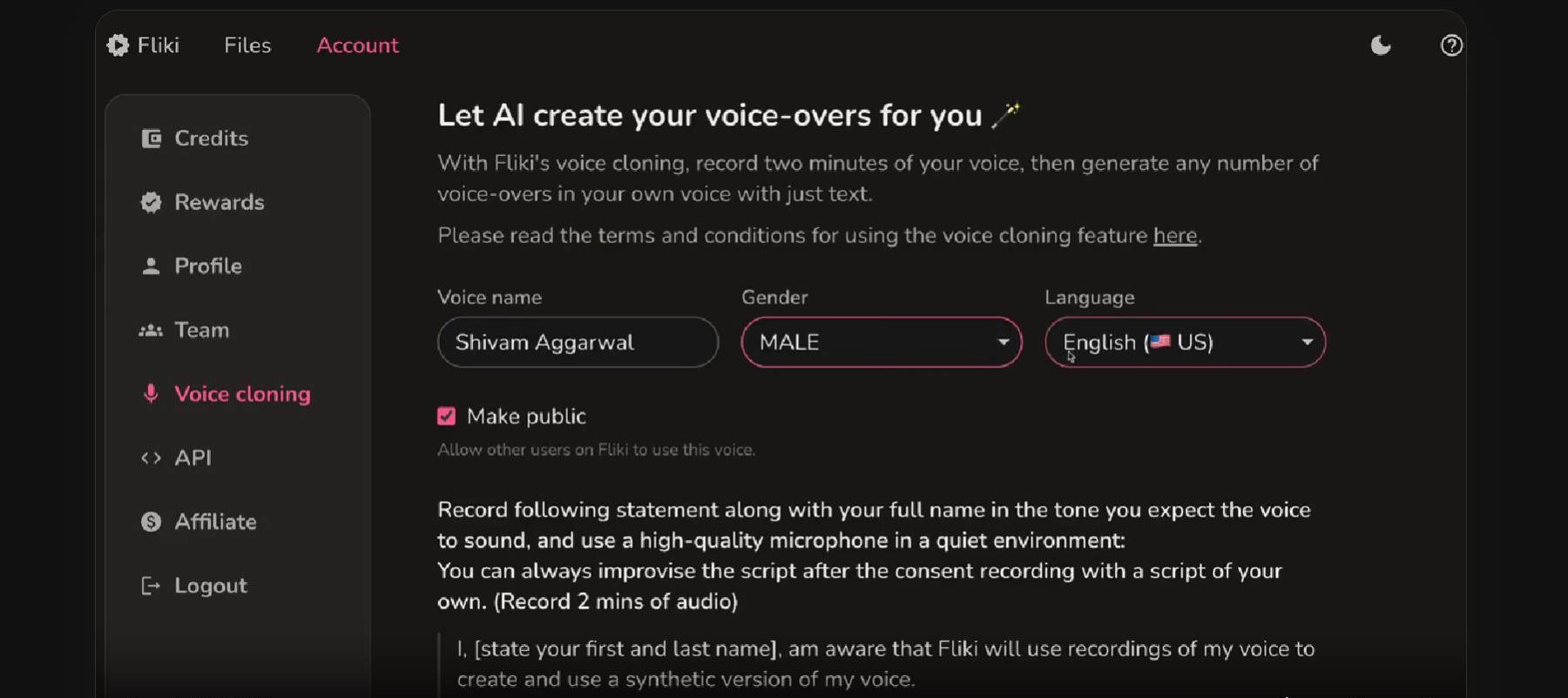Click Logout in the sidebar
This screenshot has width=1568, height=698.
click(210, 586)
